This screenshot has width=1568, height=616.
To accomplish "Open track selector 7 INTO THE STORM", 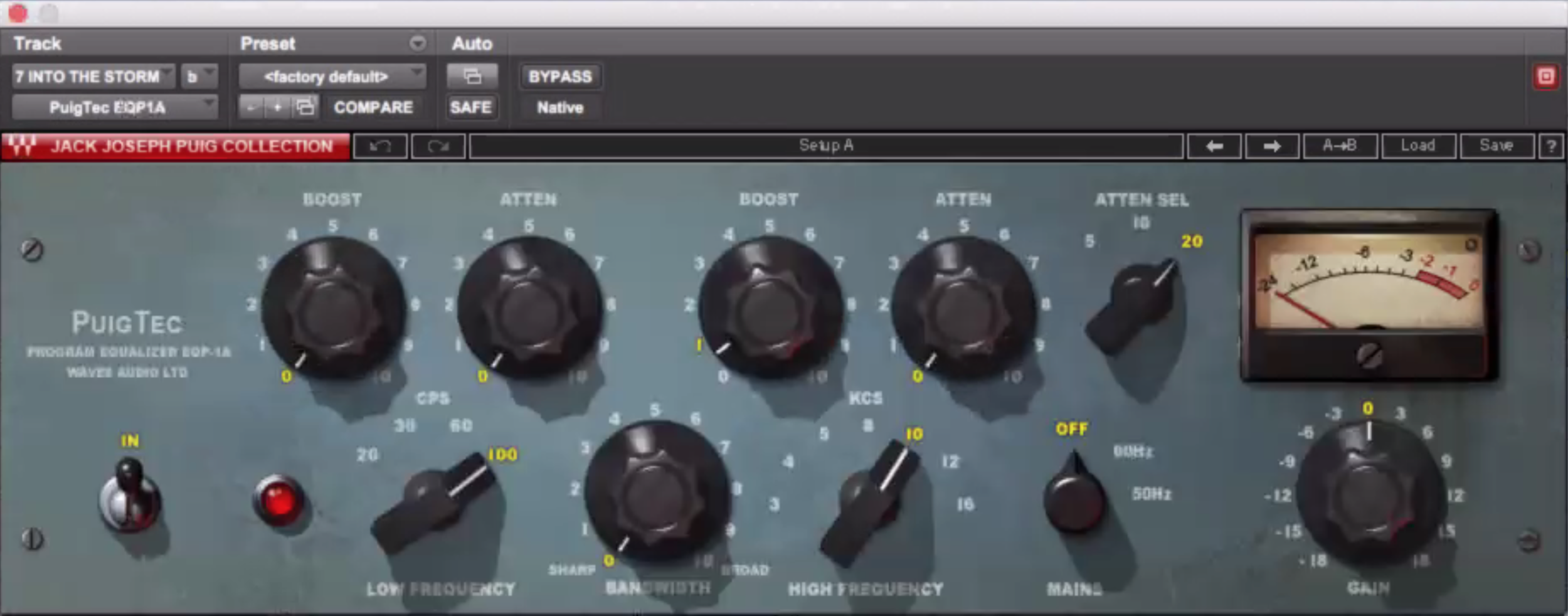I will (93, 77).
